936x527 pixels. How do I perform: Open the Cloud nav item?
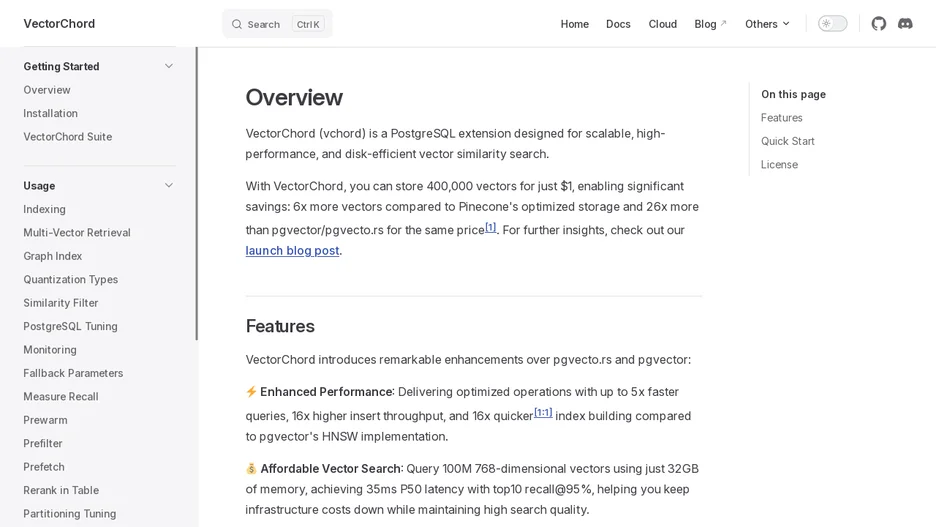click(663, 24)
